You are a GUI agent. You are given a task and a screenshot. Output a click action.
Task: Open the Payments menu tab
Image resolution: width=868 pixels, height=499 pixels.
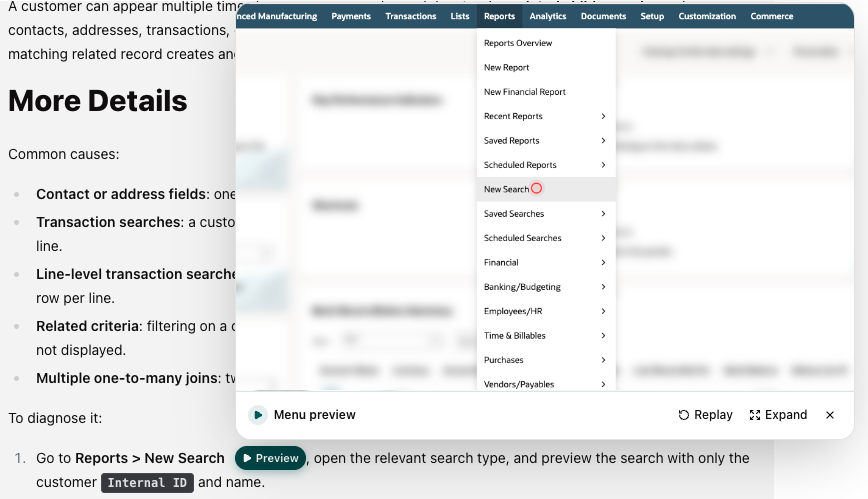point(351,16)
